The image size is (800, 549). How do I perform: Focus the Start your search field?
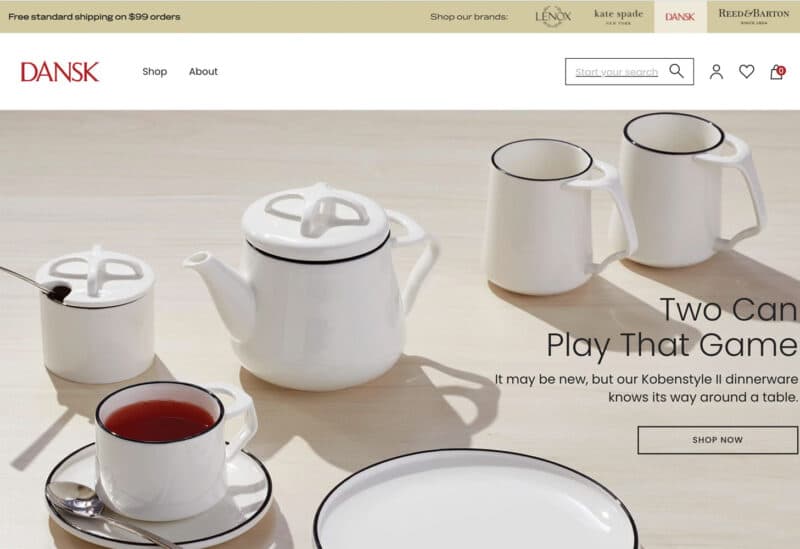pos(616,72)
